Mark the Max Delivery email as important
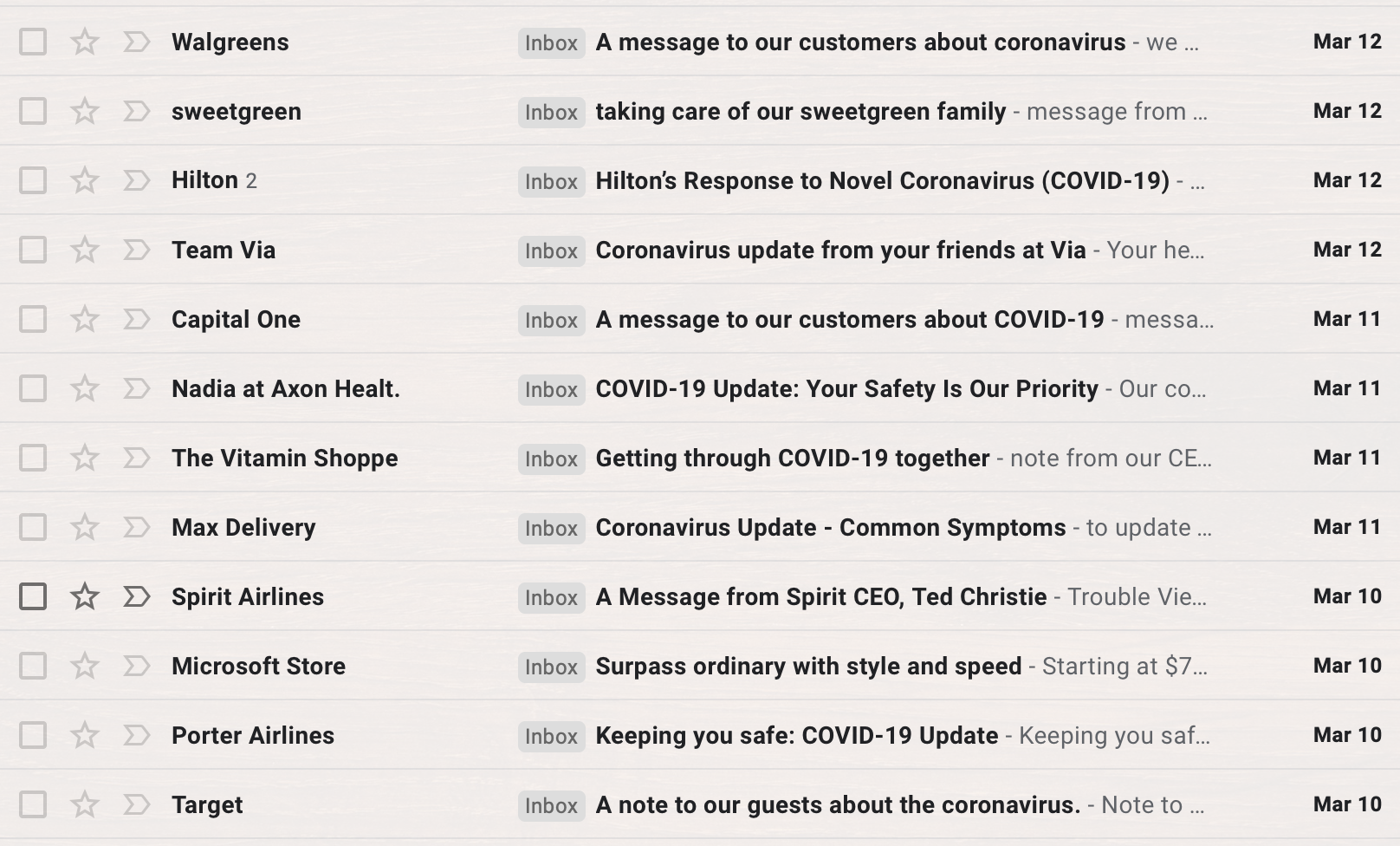The image size is (1400, 846). (x=136, y=527)
